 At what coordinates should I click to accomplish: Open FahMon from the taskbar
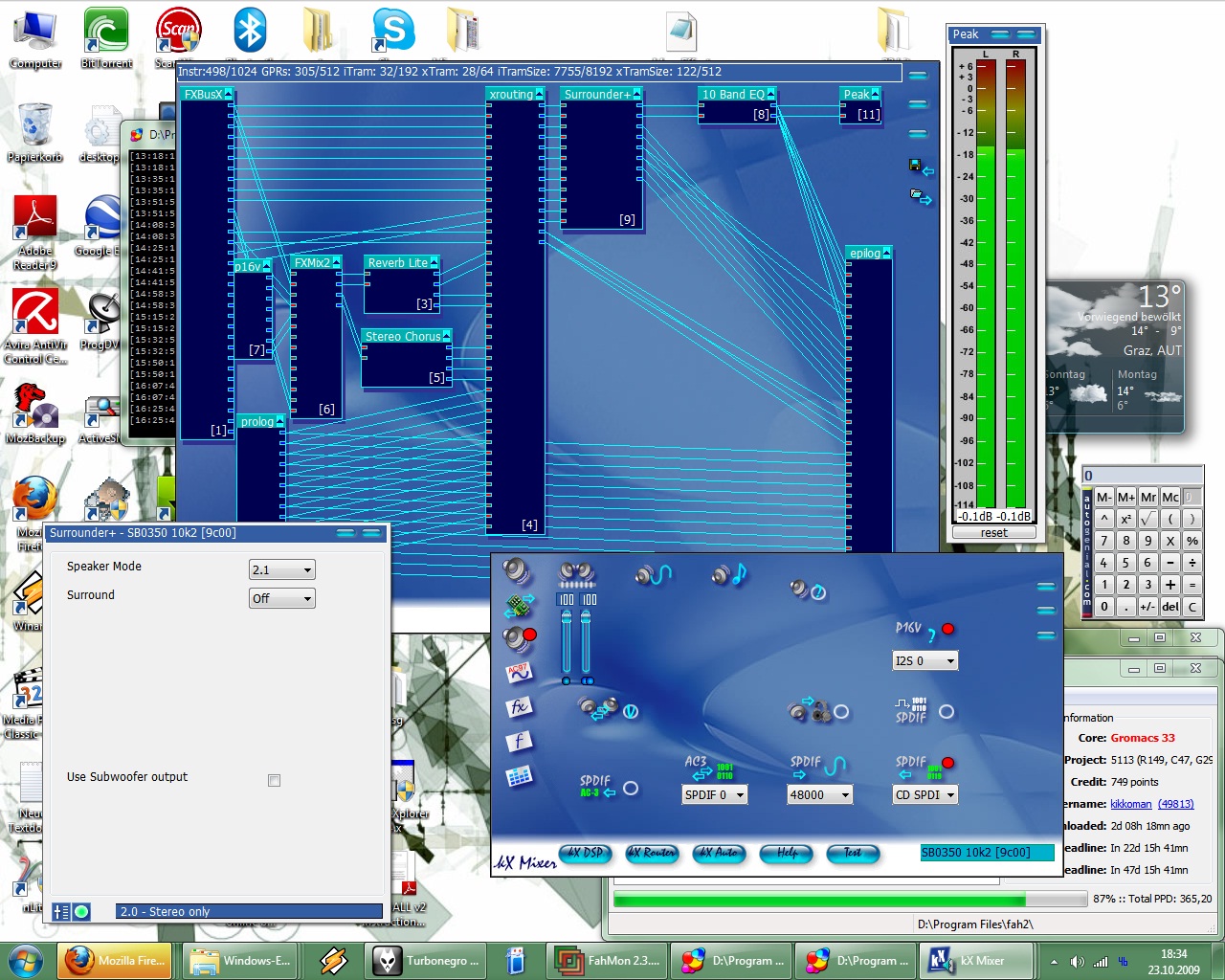607,961
